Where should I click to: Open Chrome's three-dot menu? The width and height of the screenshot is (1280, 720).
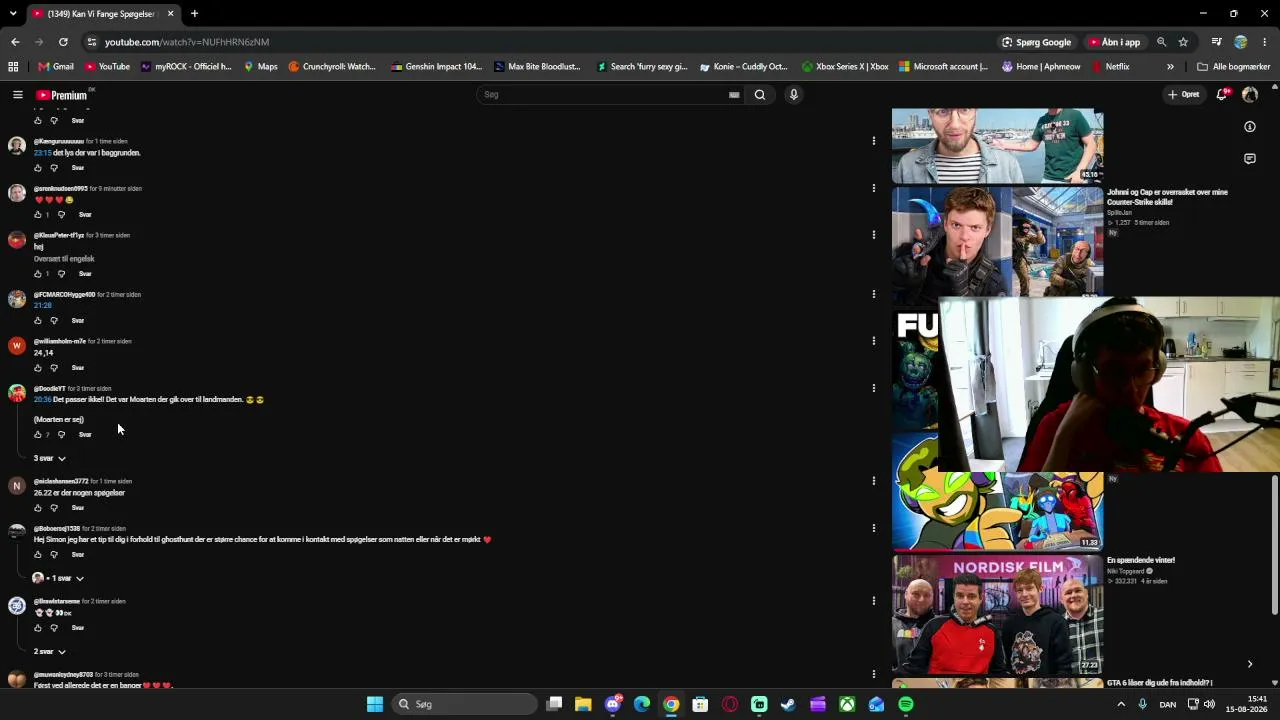[x=1265, y=42]
